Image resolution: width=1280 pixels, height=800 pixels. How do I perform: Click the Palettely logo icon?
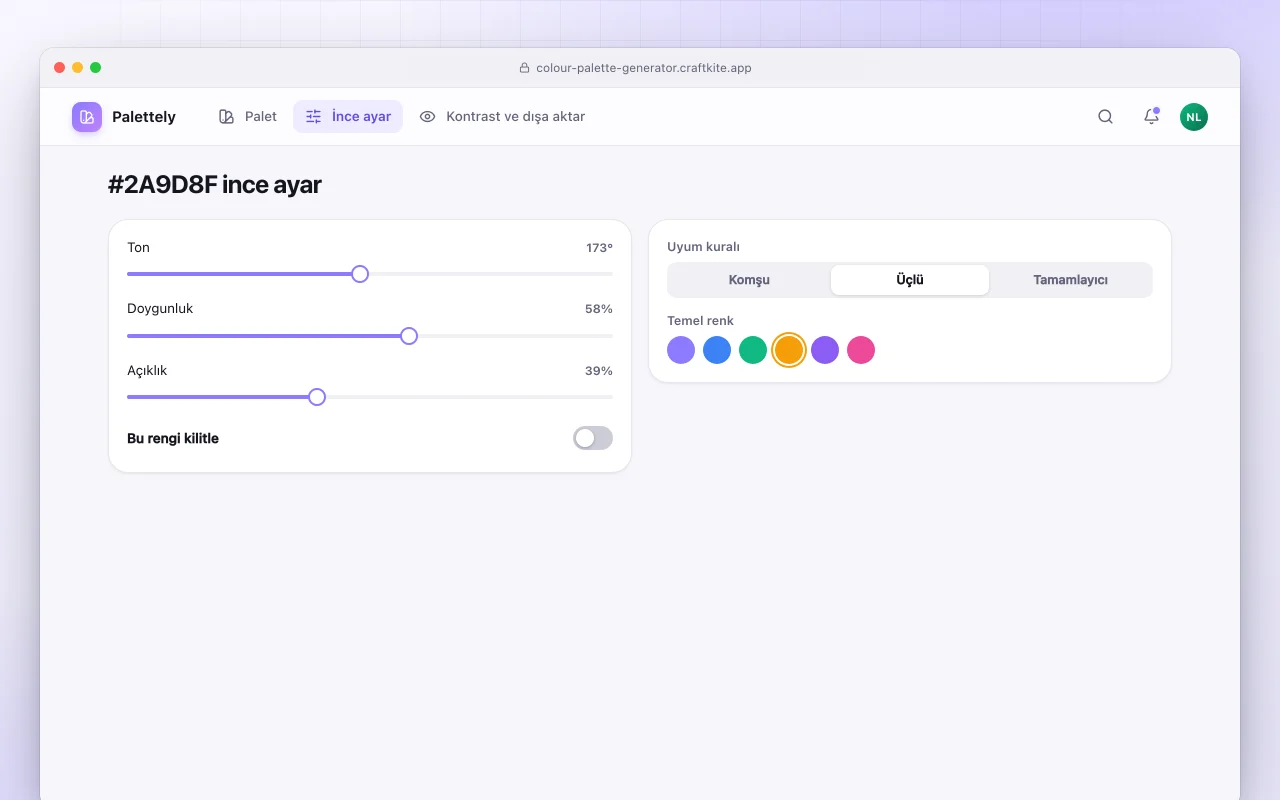point(87,117)
